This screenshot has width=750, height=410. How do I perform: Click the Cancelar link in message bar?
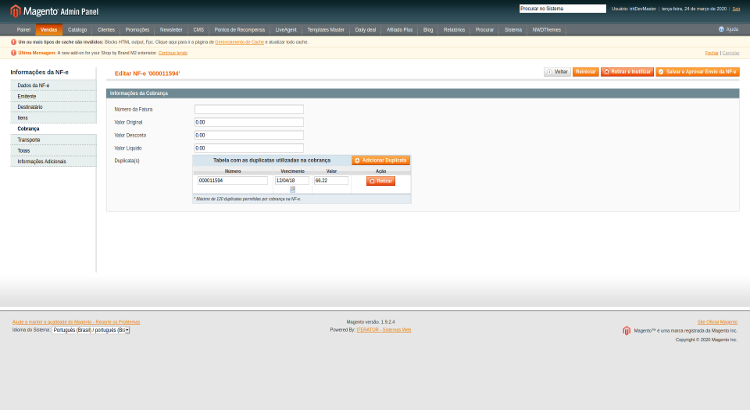730,53
